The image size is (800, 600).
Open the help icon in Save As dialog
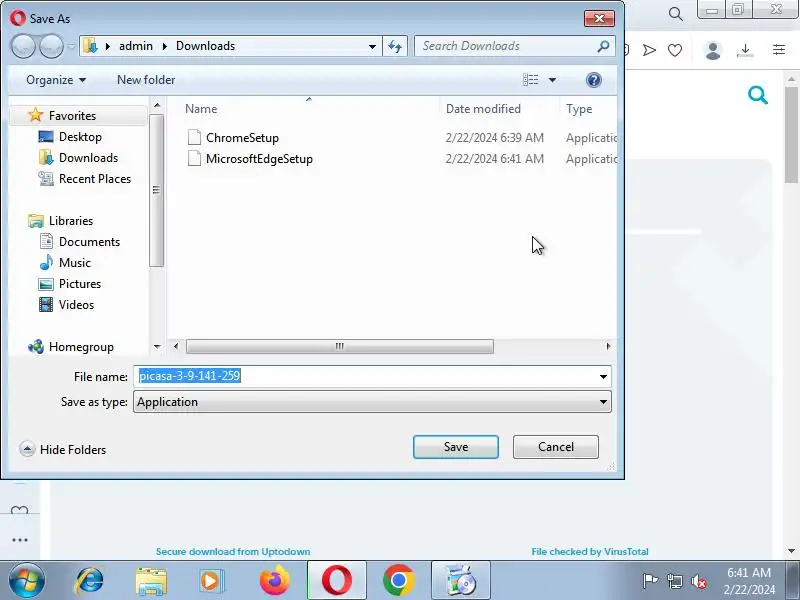tap(593, 80)
